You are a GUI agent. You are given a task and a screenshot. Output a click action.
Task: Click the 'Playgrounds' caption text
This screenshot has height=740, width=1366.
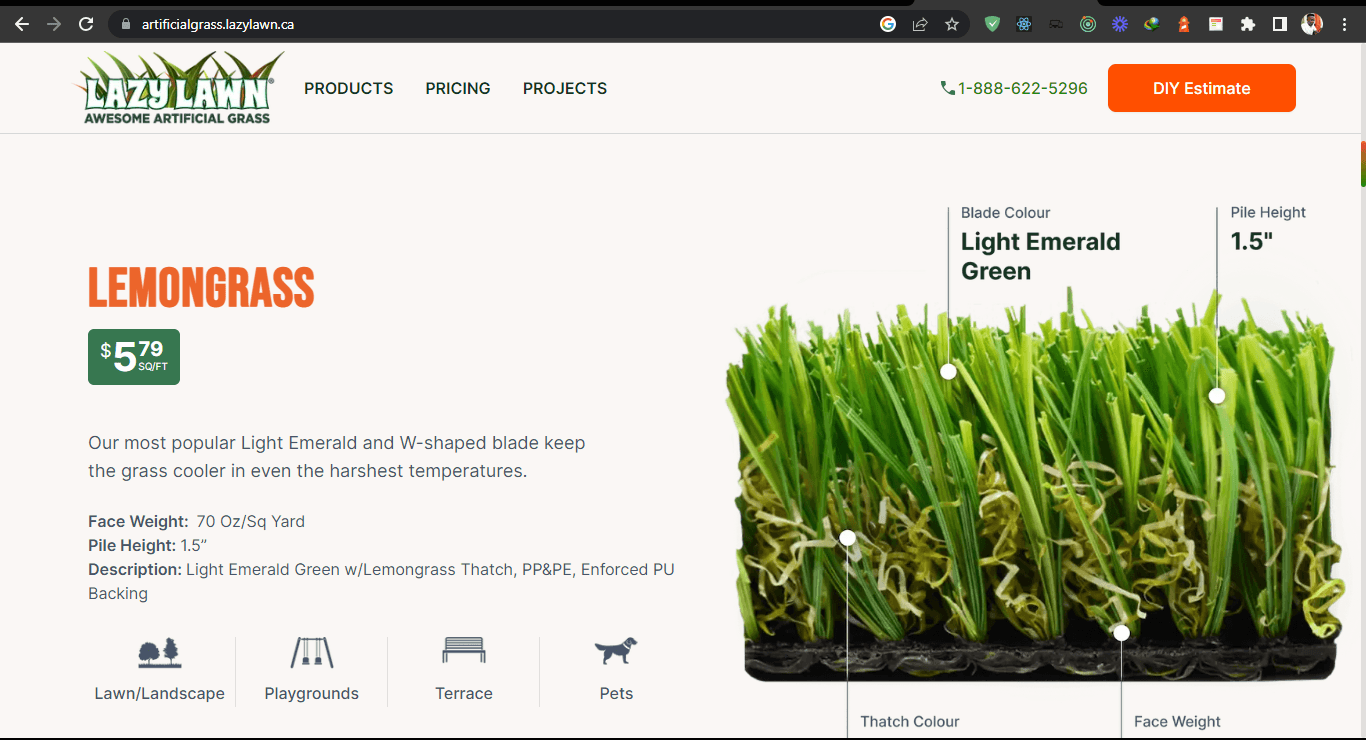click(312, 693)
